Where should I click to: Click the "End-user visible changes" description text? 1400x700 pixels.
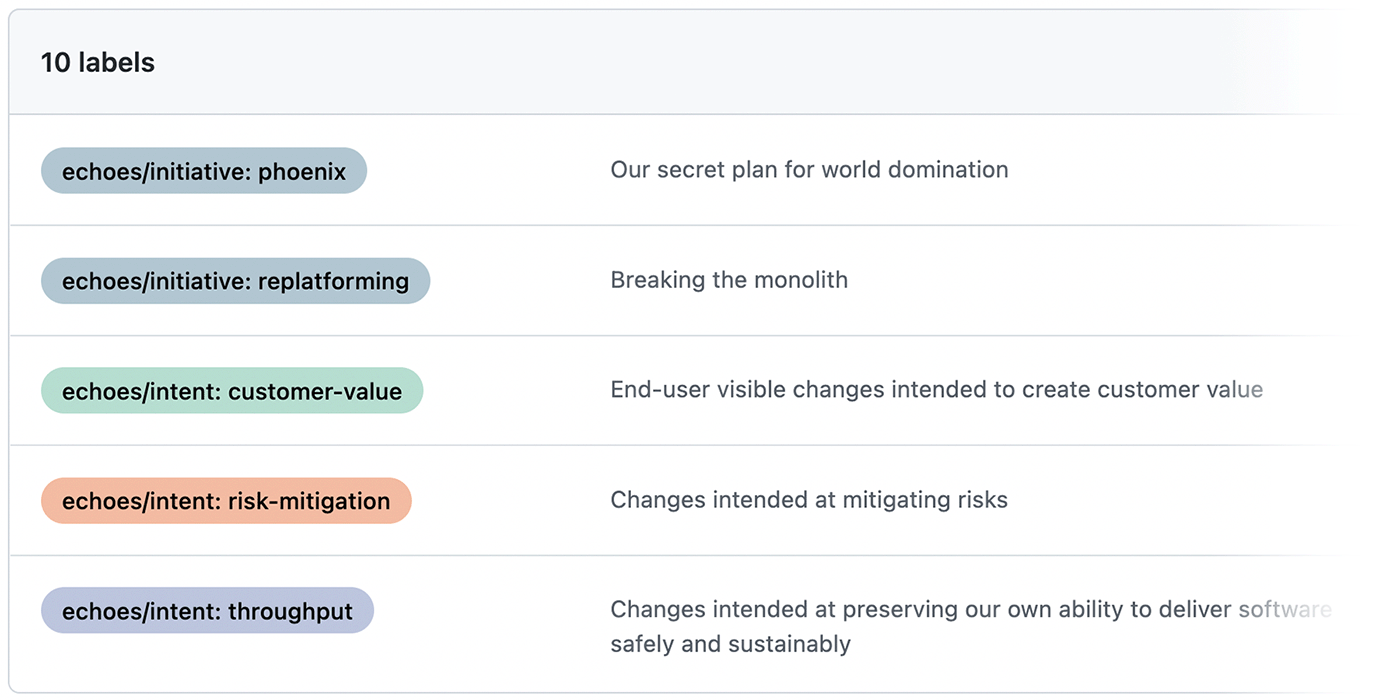click(936, 390)
